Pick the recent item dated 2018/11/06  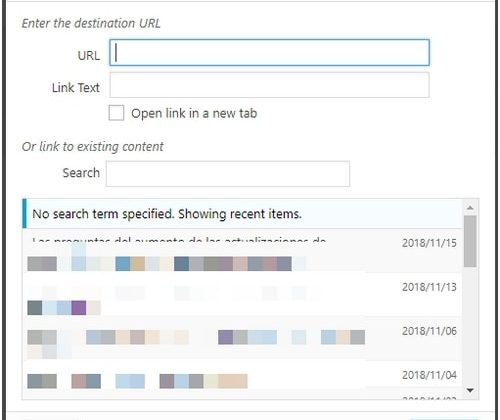point(242,337)
